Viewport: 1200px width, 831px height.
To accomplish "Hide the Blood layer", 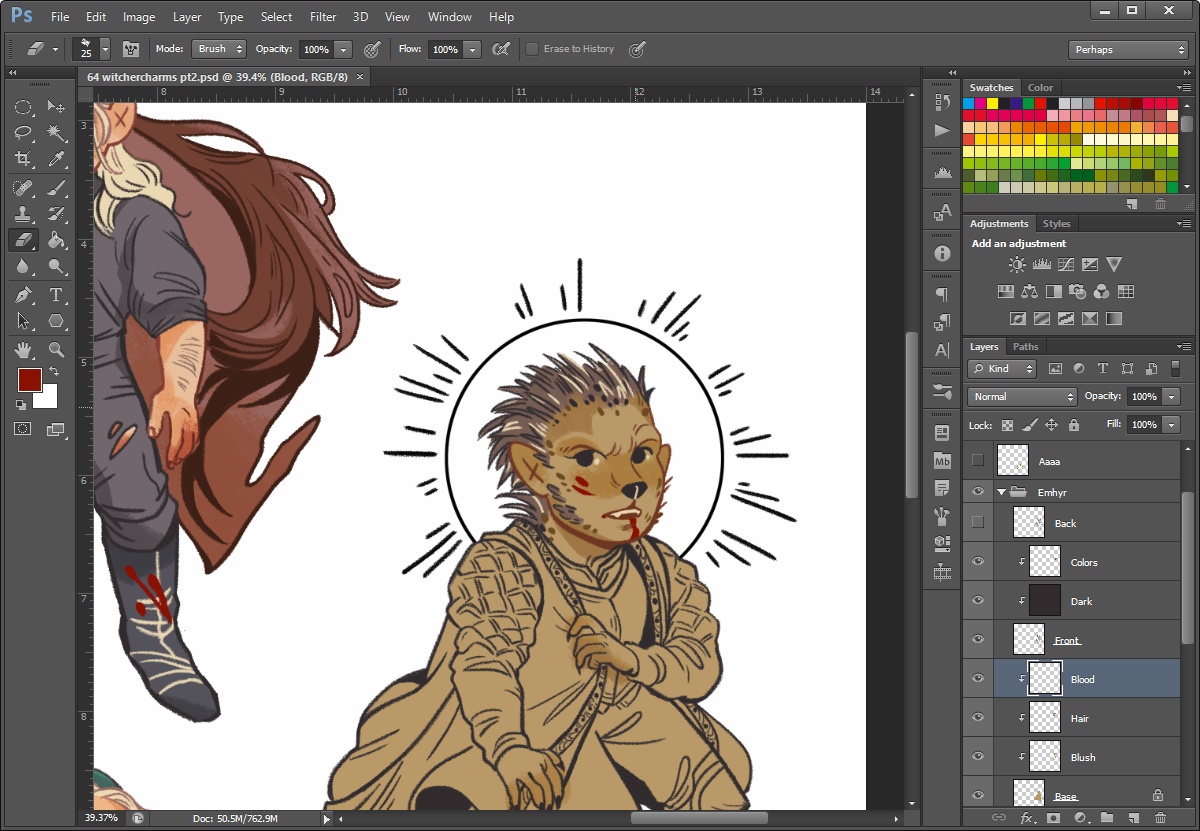I will (x=978, y=679).
